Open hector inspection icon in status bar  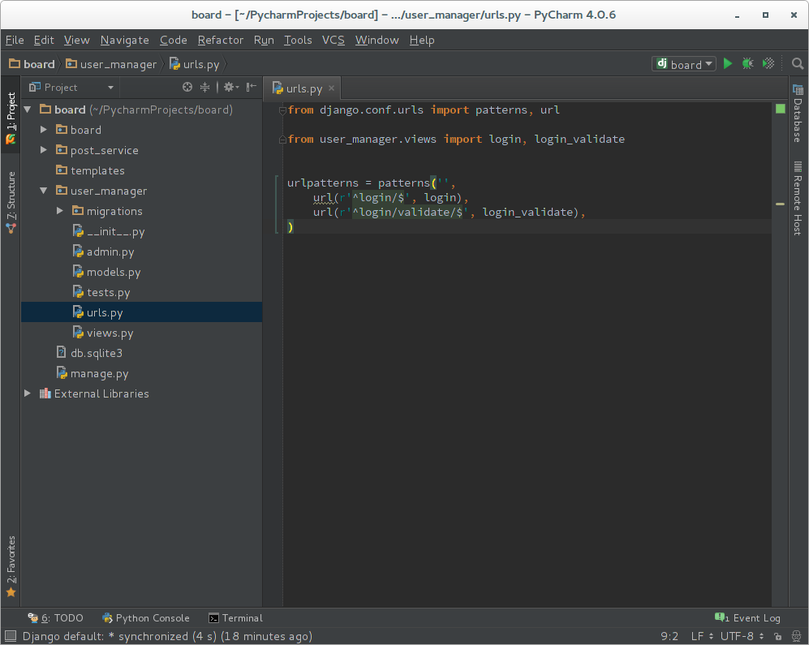[x=796, y=636]
